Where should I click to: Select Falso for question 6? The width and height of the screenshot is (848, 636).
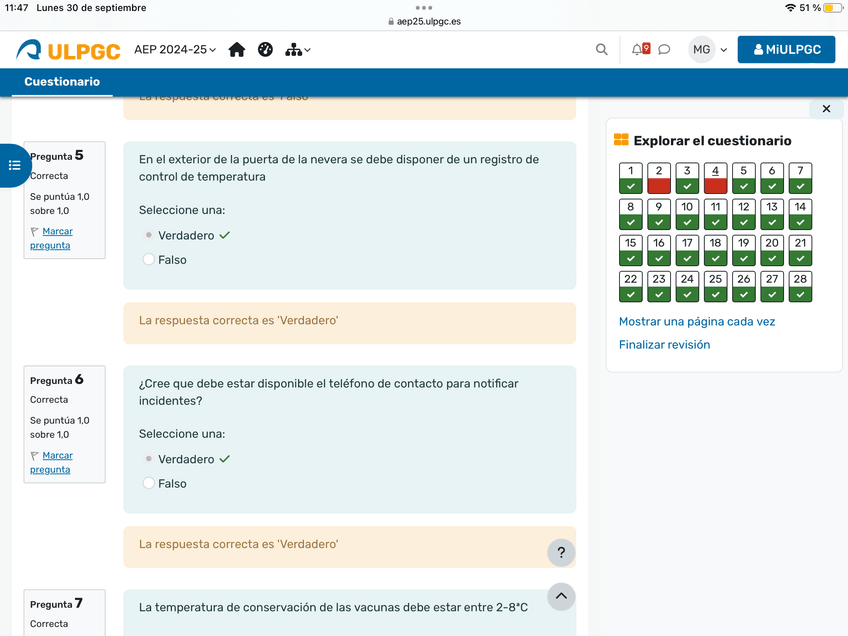[x=149, y=484]
